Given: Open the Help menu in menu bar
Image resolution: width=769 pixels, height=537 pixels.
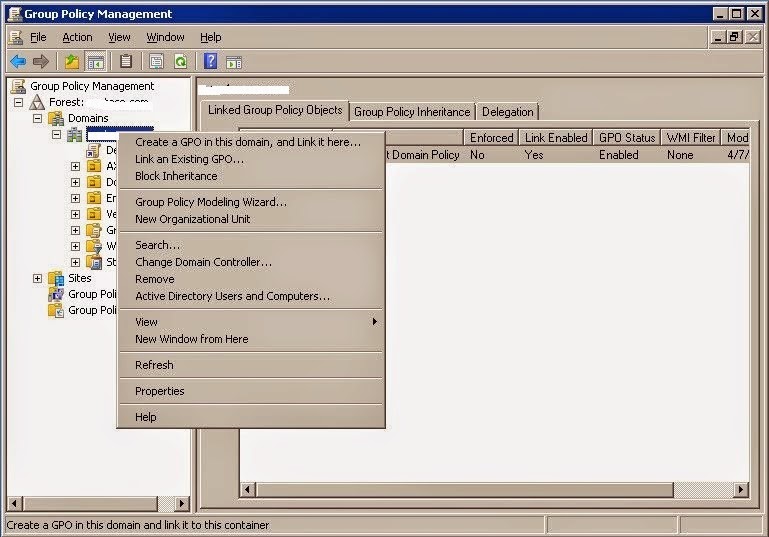Looking at the screenshot, I should (x=211, y=37).
